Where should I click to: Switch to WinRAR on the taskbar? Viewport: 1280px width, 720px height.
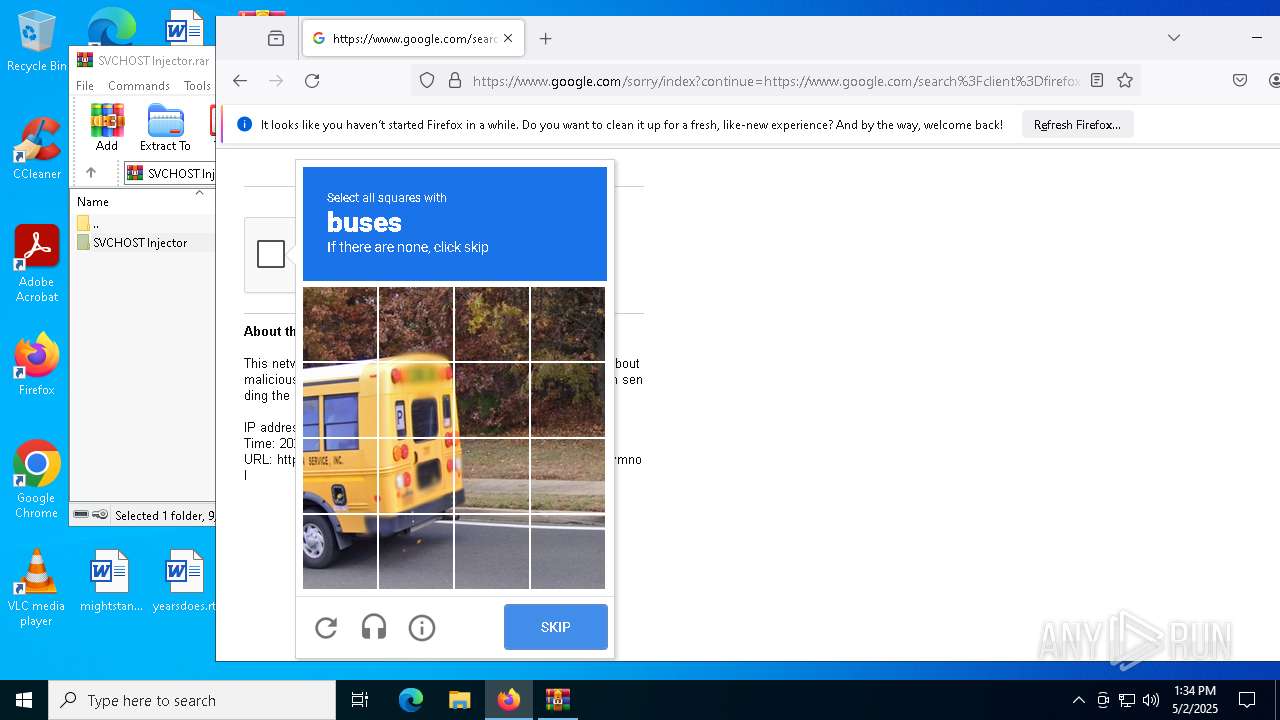tap(557, 700)
